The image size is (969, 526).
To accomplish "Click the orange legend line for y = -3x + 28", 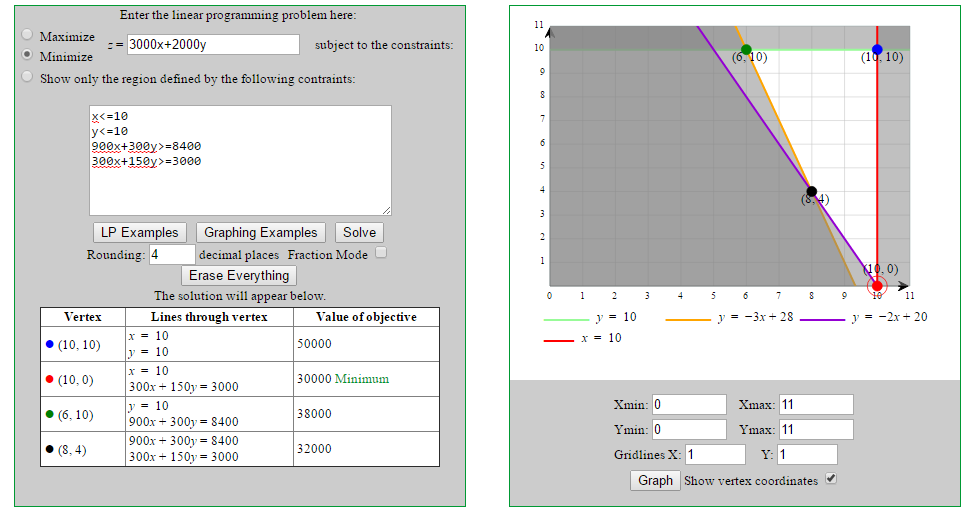I will [x=688, y=319].
